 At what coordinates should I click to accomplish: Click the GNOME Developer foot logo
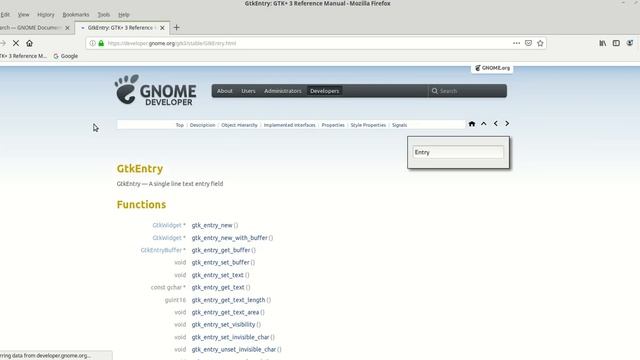156,90
